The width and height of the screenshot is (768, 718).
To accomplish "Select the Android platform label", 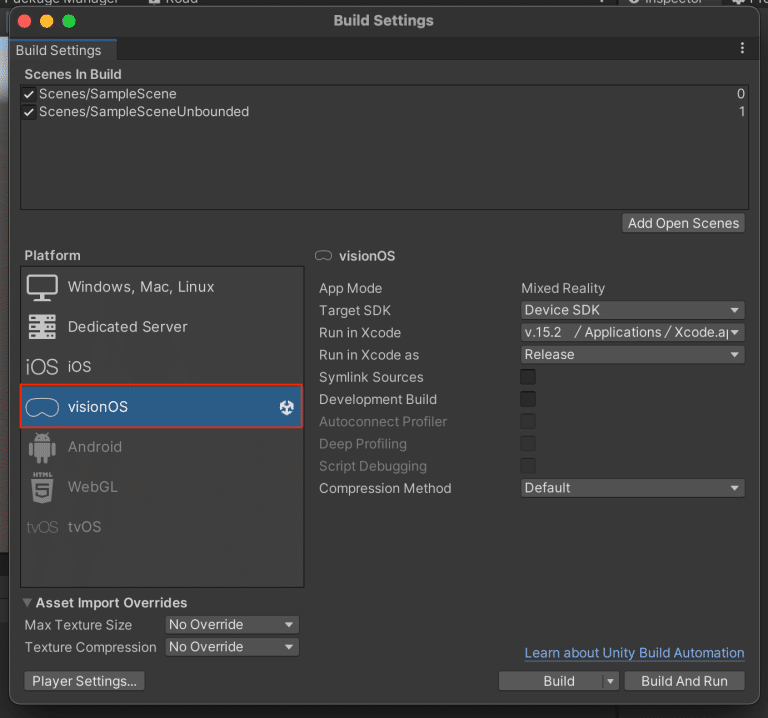I will click(95, 447).
